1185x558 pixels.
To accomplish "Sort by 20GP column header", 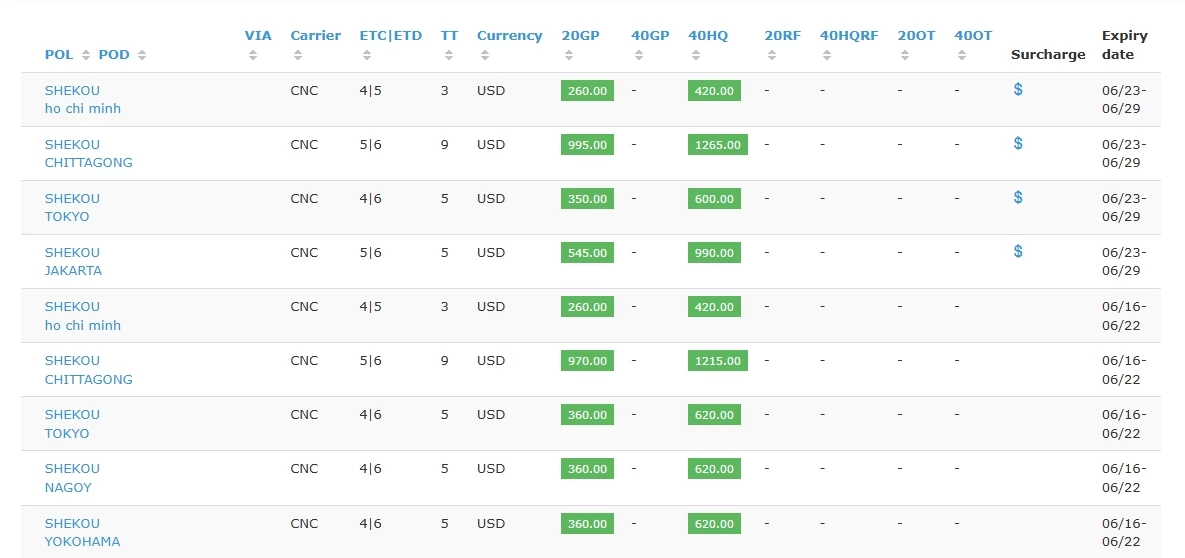I will tap(580, 36).
